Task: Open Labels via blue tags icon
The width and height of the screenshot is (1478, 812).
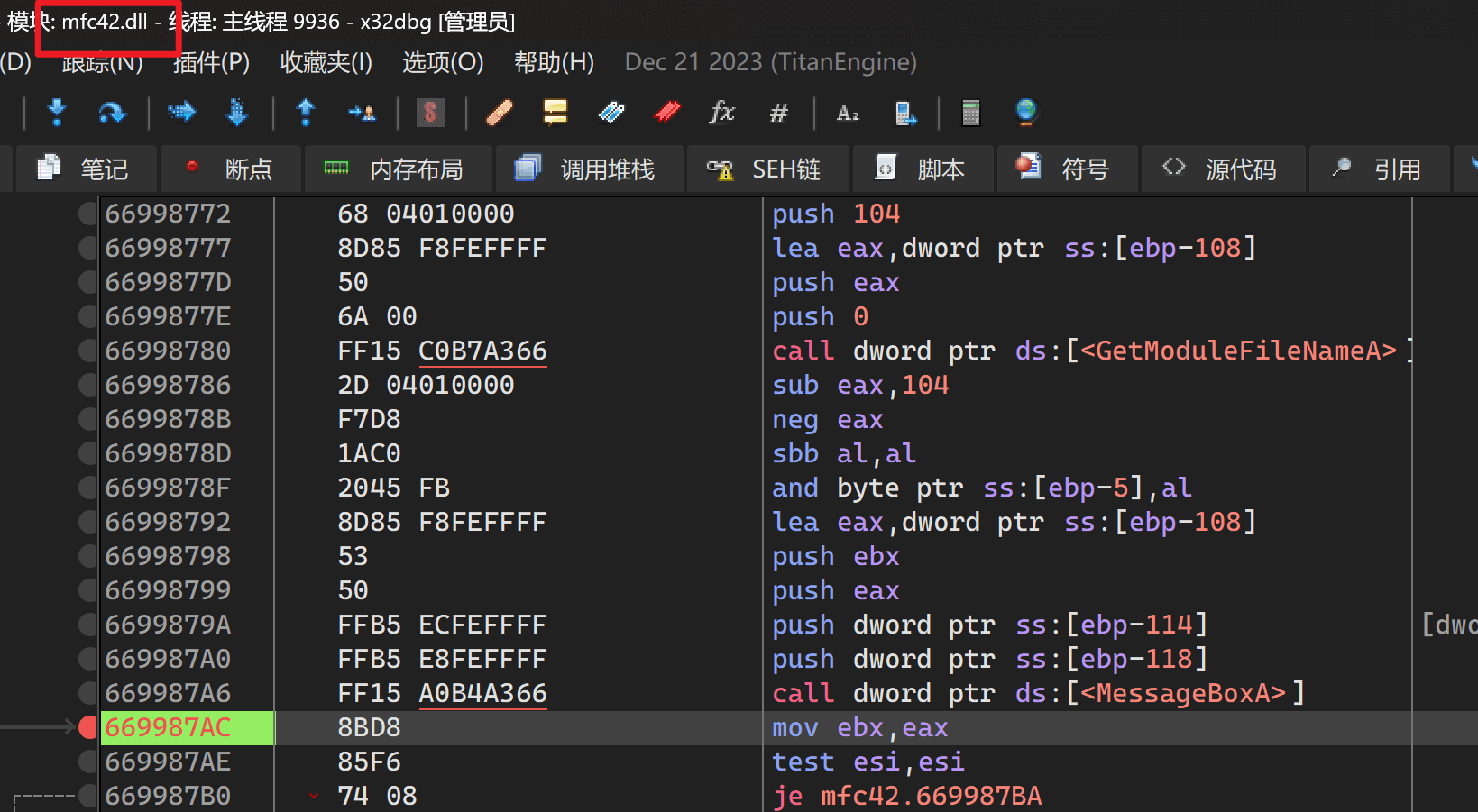Action: [x=611, y=113]
